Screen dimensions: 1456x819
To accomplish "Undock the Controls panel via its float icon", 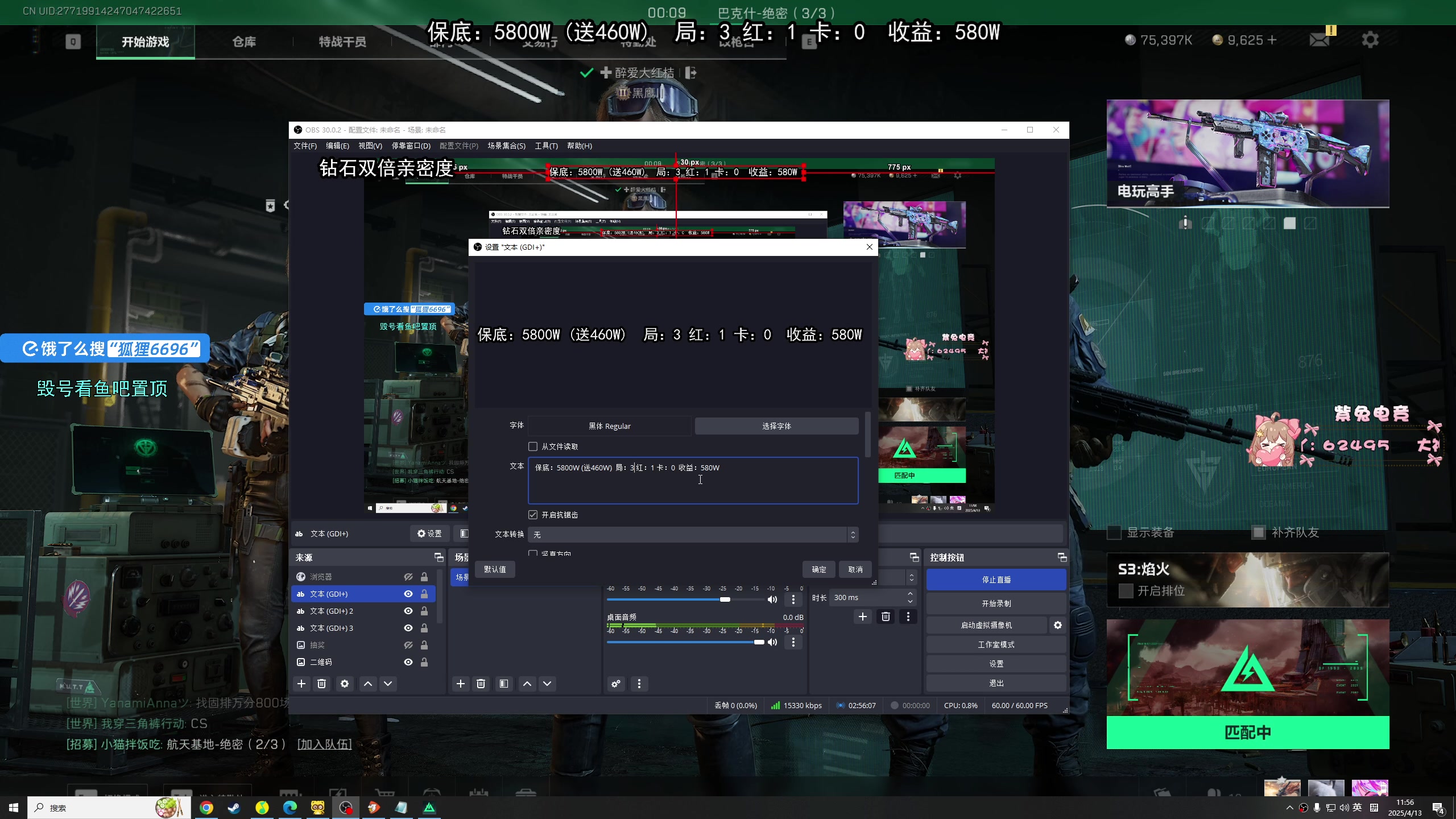I will 1062,557.
